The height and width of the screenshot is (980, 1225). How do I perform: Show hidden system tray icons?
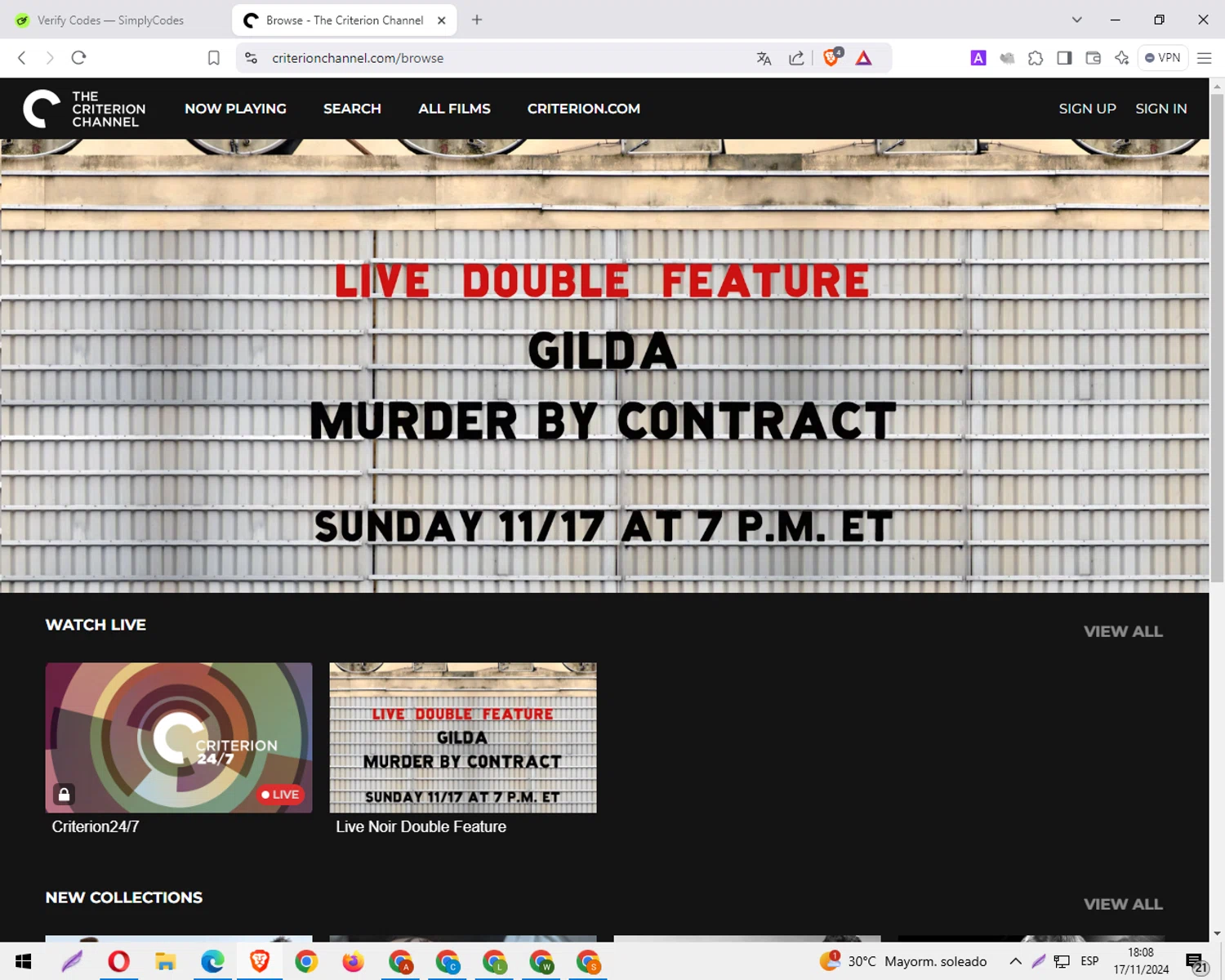pos(1015,961)
